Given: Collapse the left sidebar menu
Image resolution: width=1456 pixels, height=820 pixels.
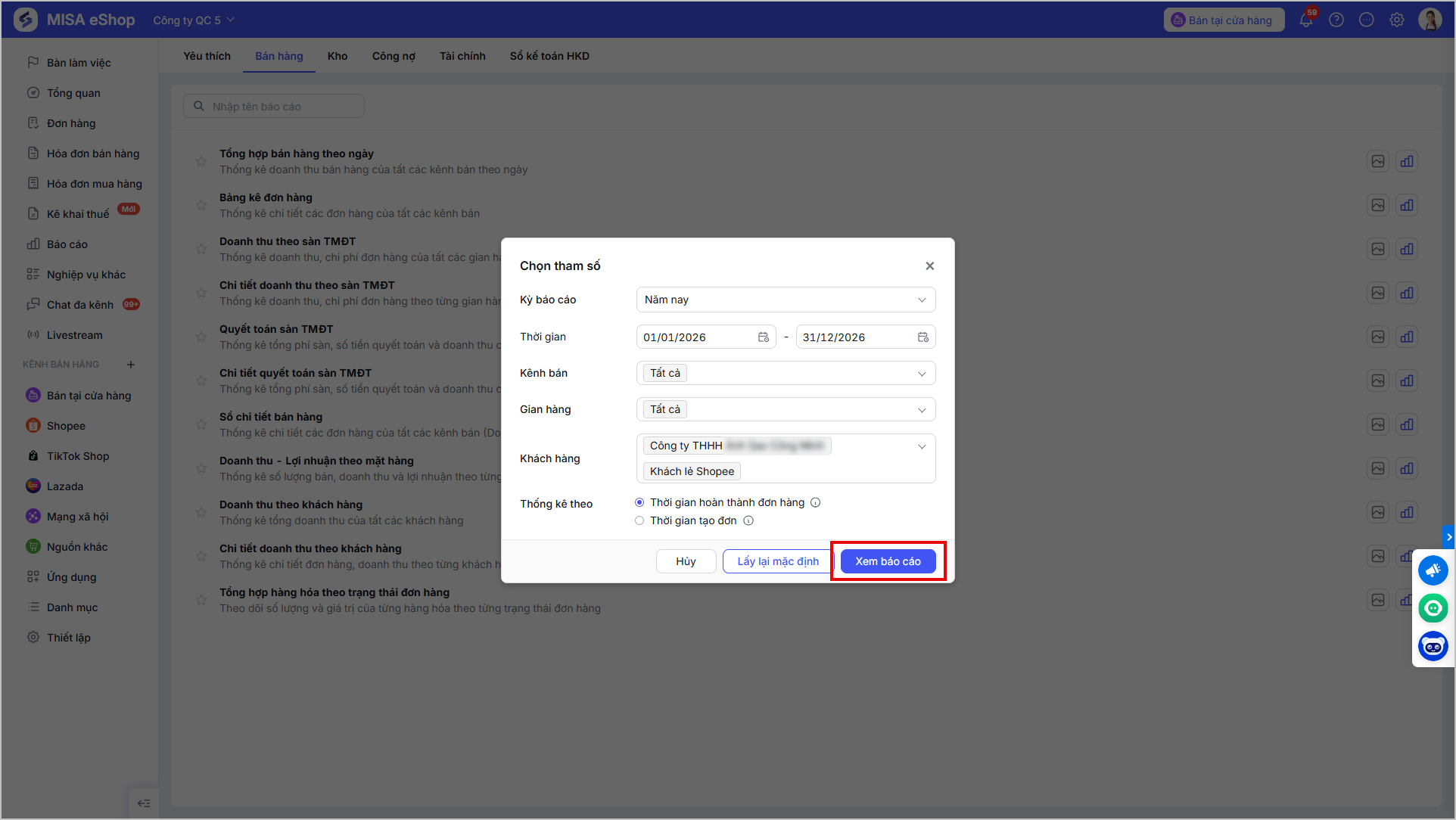Looking at the screenshot, I should point(144,803).
